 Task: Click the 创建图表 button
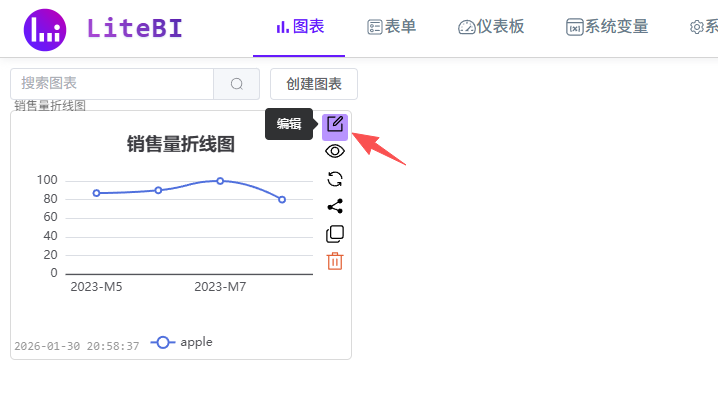click(314, 84)
